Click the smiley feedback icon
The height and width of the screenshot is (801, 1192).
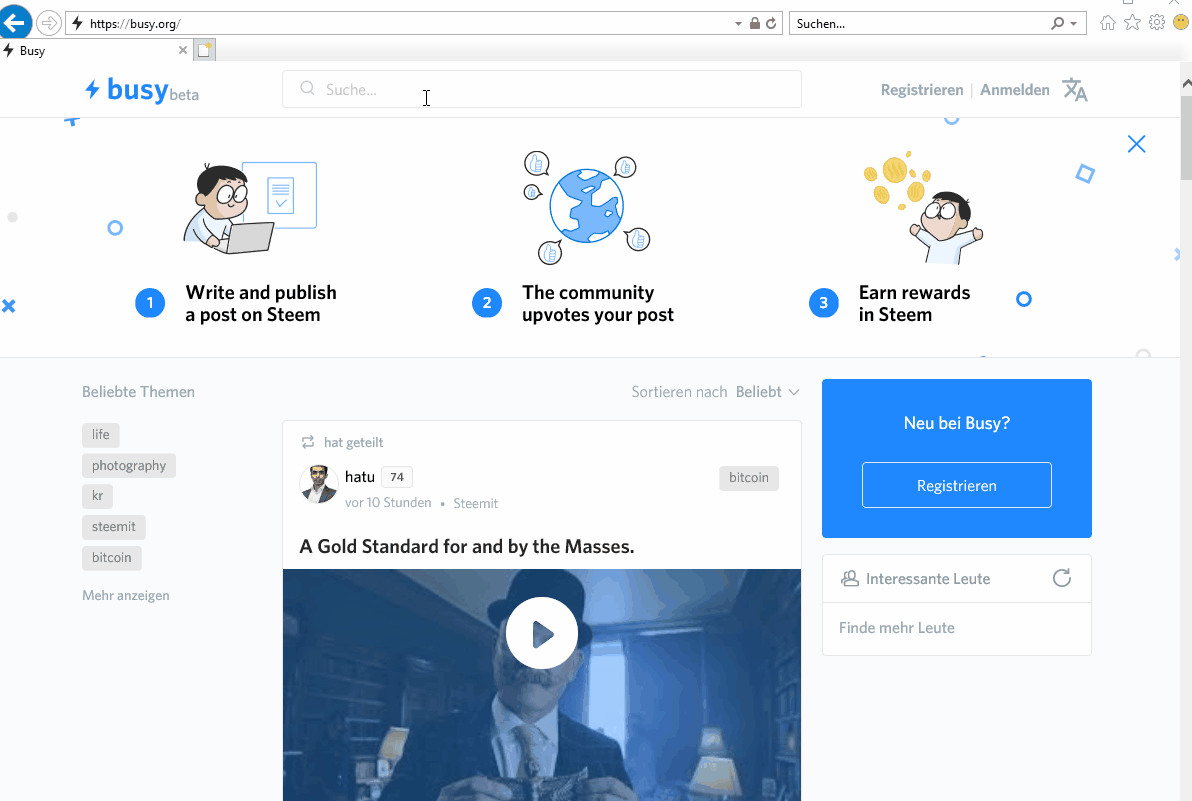click(x=1181, y=23)
